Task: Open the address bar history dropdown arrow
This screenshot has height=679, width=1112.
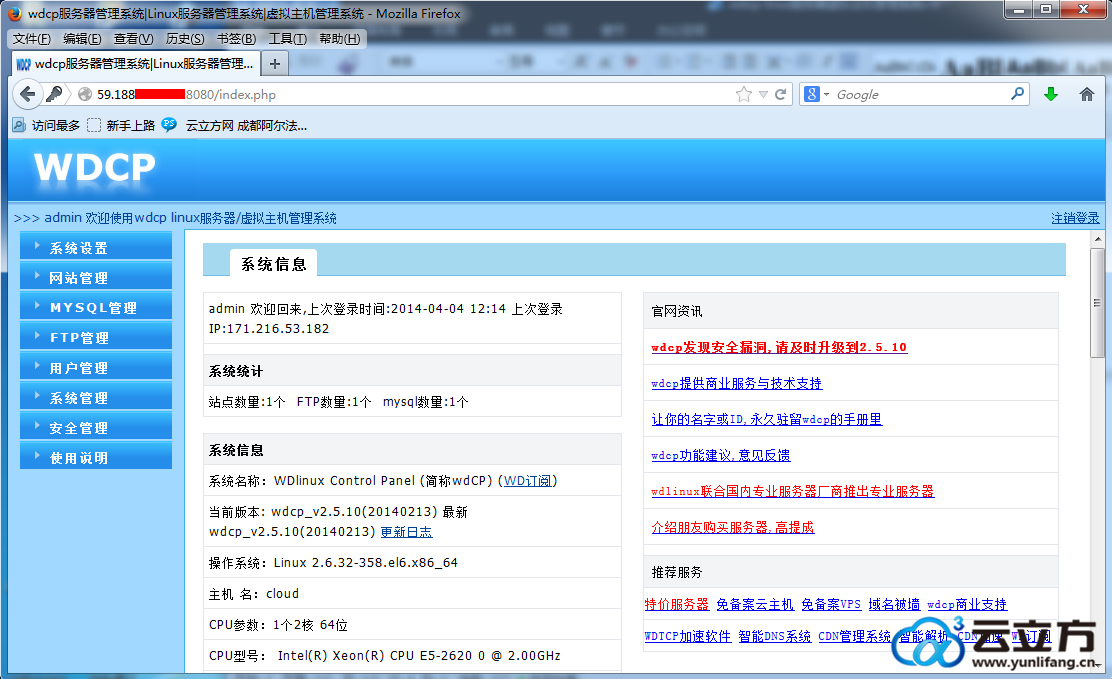Action: 763,94
